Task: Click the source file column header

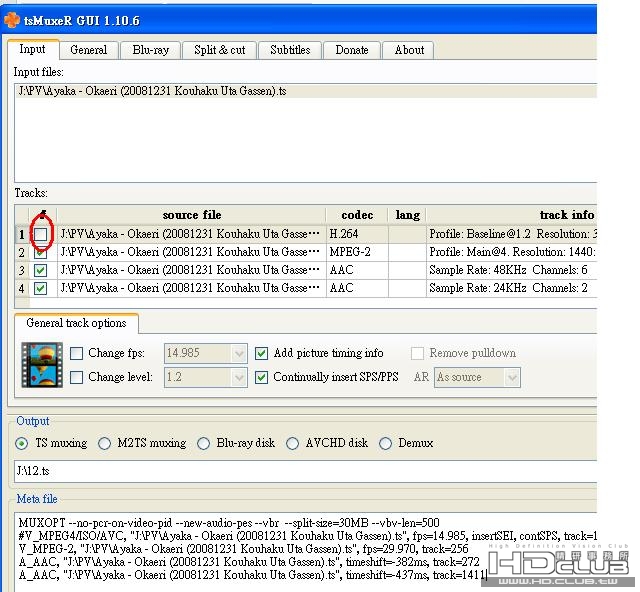Action: [x=192, y=215]
